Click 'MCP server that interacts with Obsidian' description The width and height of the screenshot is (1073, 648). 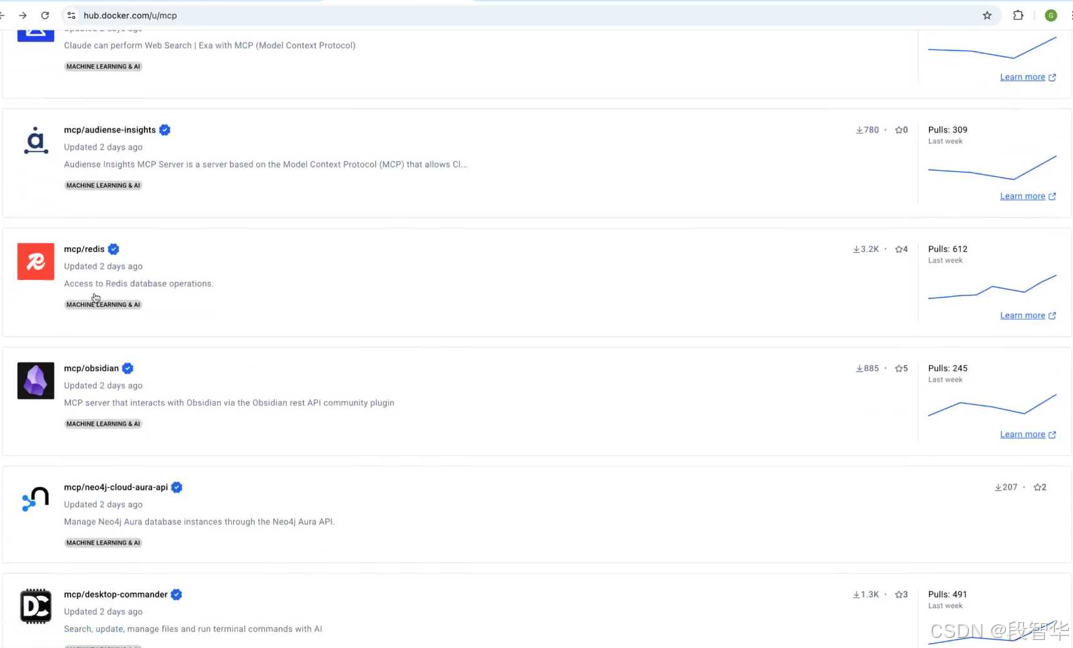click(x=229, y=402)
